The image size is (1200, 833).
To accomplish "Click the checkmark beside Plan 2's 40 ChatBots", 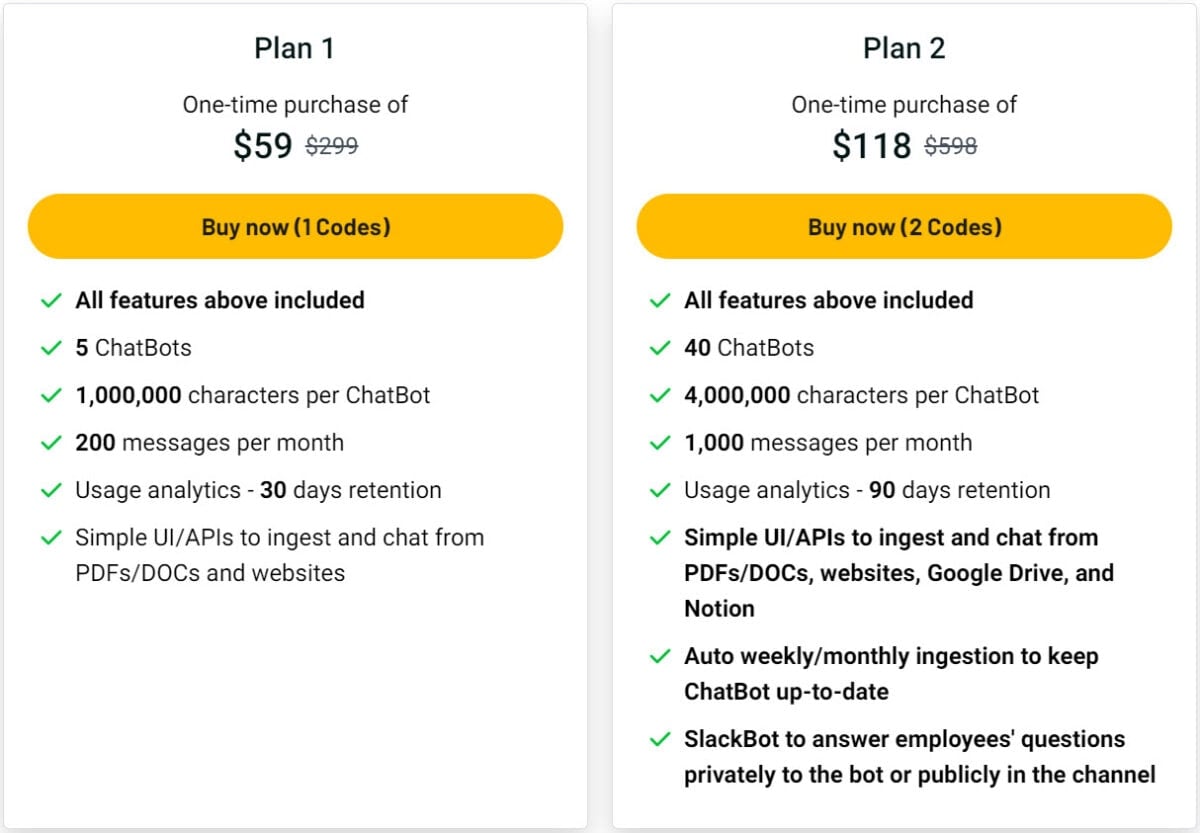I will point(660,348).
